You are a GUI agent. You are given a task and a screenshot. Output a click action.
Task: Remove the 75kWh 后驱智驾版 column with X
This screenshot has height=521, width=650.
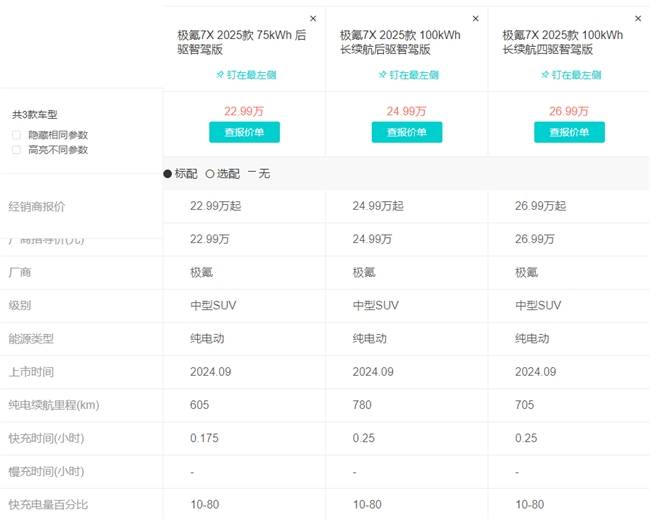(313, 19)
